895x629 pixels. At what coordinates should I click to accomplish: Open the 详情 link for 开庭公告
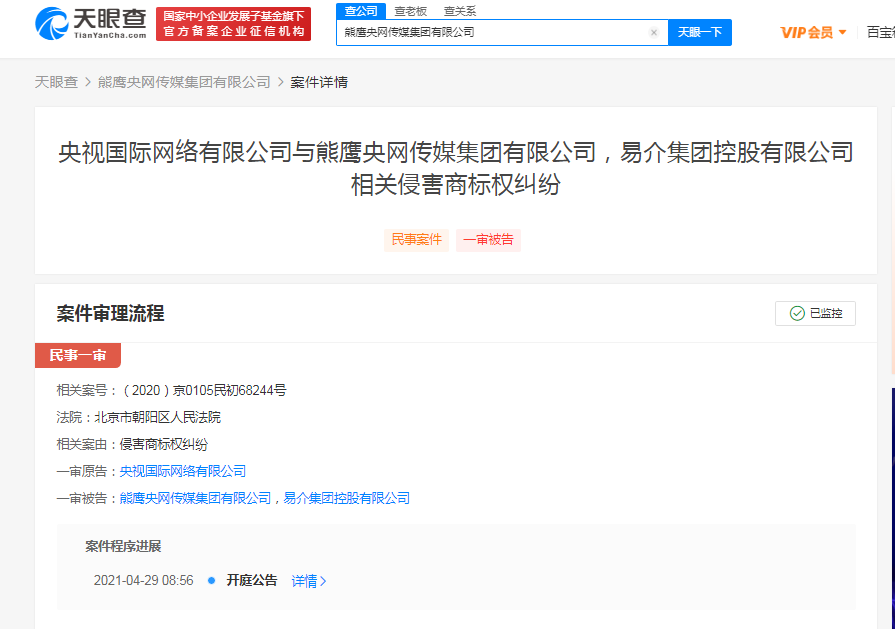tap(309, 581)
